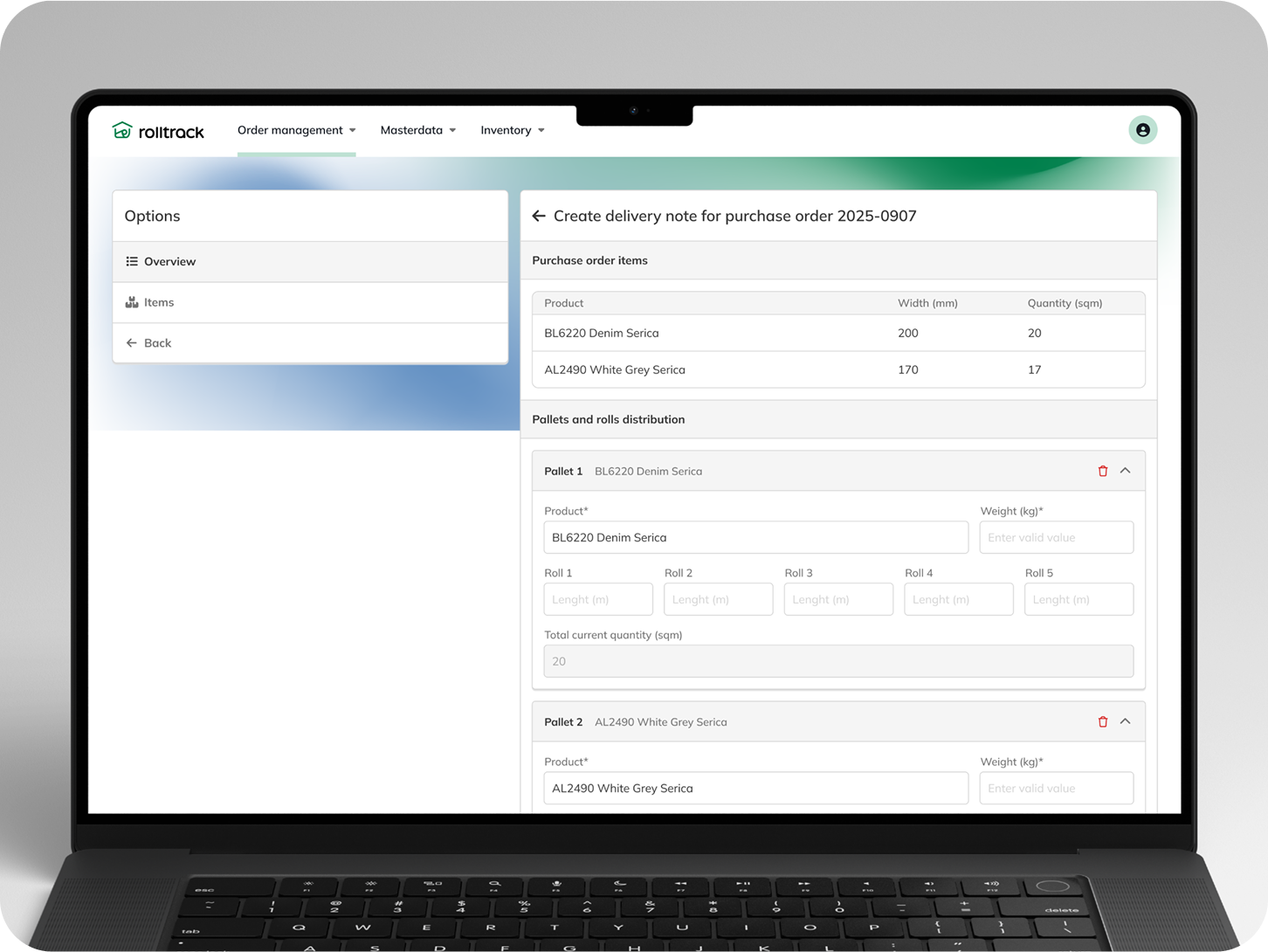Screen dimensions: 1268x952
Task: Focus the Weight (kg) field in Pallet 2
Action: point(1056,788)
